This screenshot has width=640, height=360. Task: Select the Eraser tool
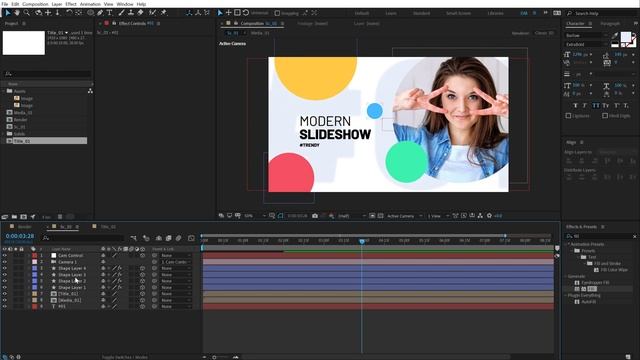click(x=140, y=13)
